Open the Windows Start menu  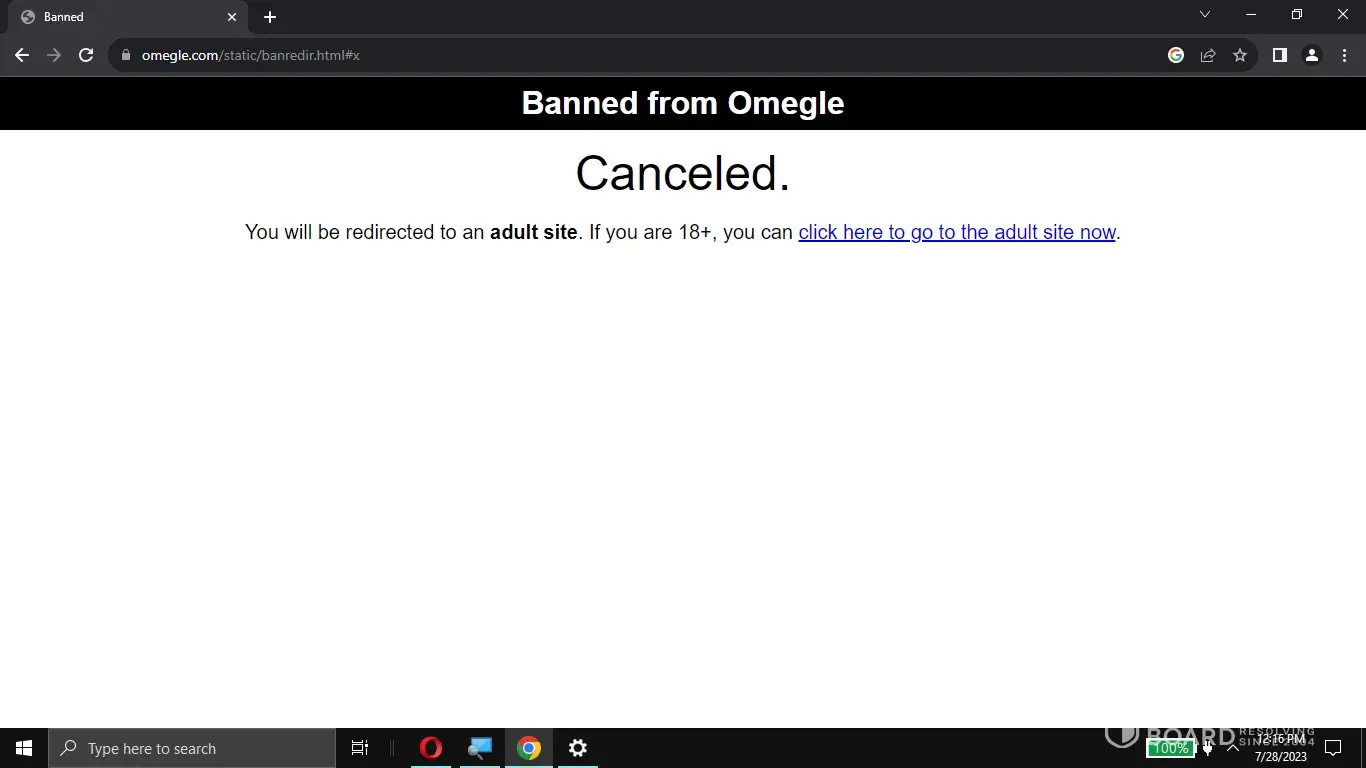pos(24,748)
